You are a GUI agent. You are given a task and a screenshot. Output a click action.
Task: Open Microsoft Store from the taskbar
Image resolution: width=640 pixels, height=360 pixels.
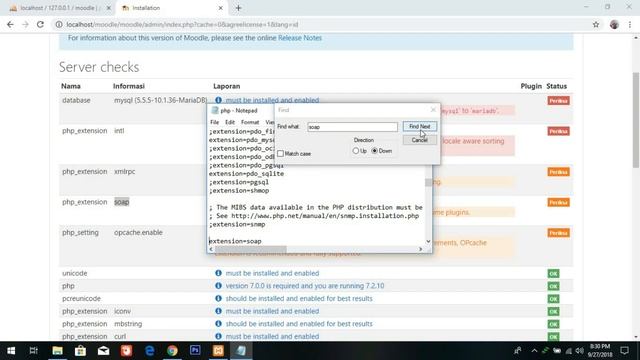click(80, 351)
